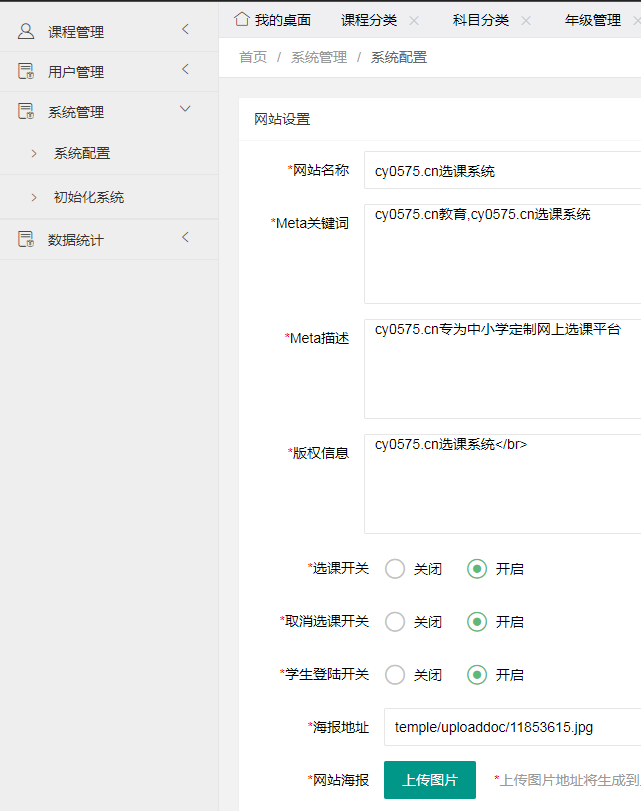Click the 海报地址 input field
641x811 pixels.
512,727
